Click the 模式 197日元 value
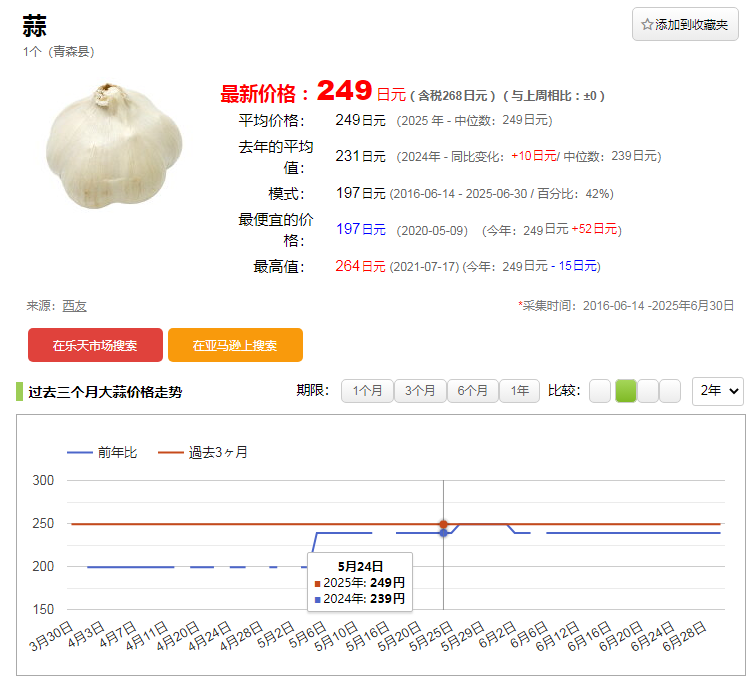Viewport: 746px width, 678px height. coord(360,193)
